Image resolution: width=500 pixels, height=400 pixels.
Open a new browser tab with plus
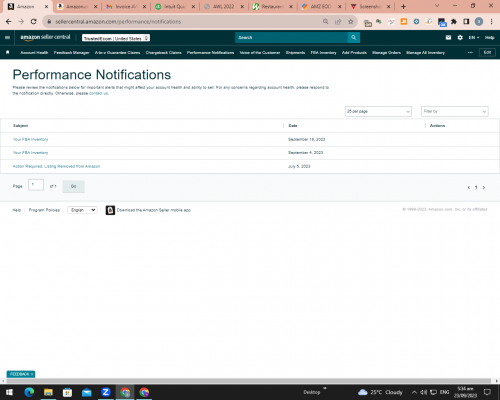tap(403, 6)
